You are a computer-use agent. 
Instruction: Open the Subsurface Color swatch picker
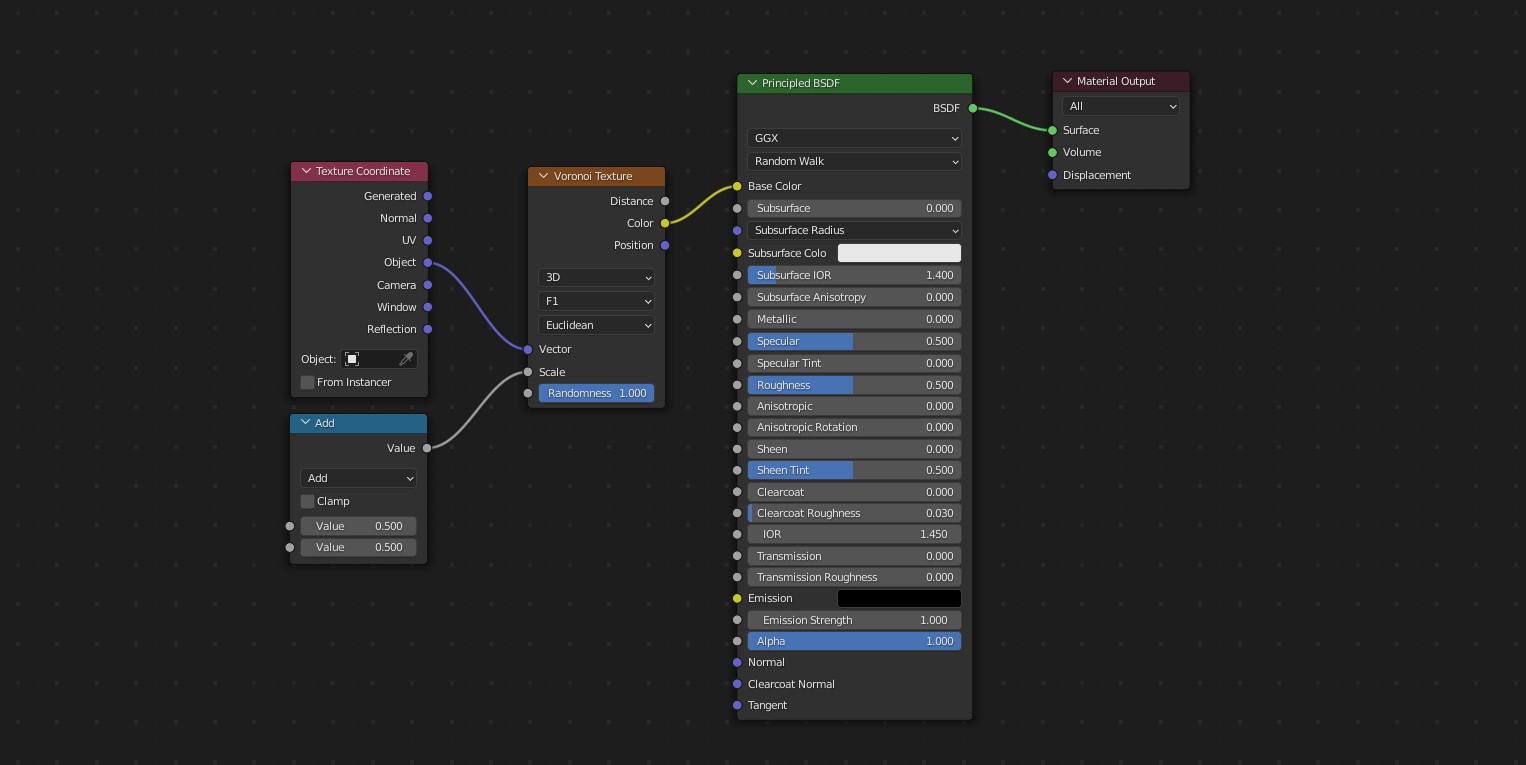[898, 253]
